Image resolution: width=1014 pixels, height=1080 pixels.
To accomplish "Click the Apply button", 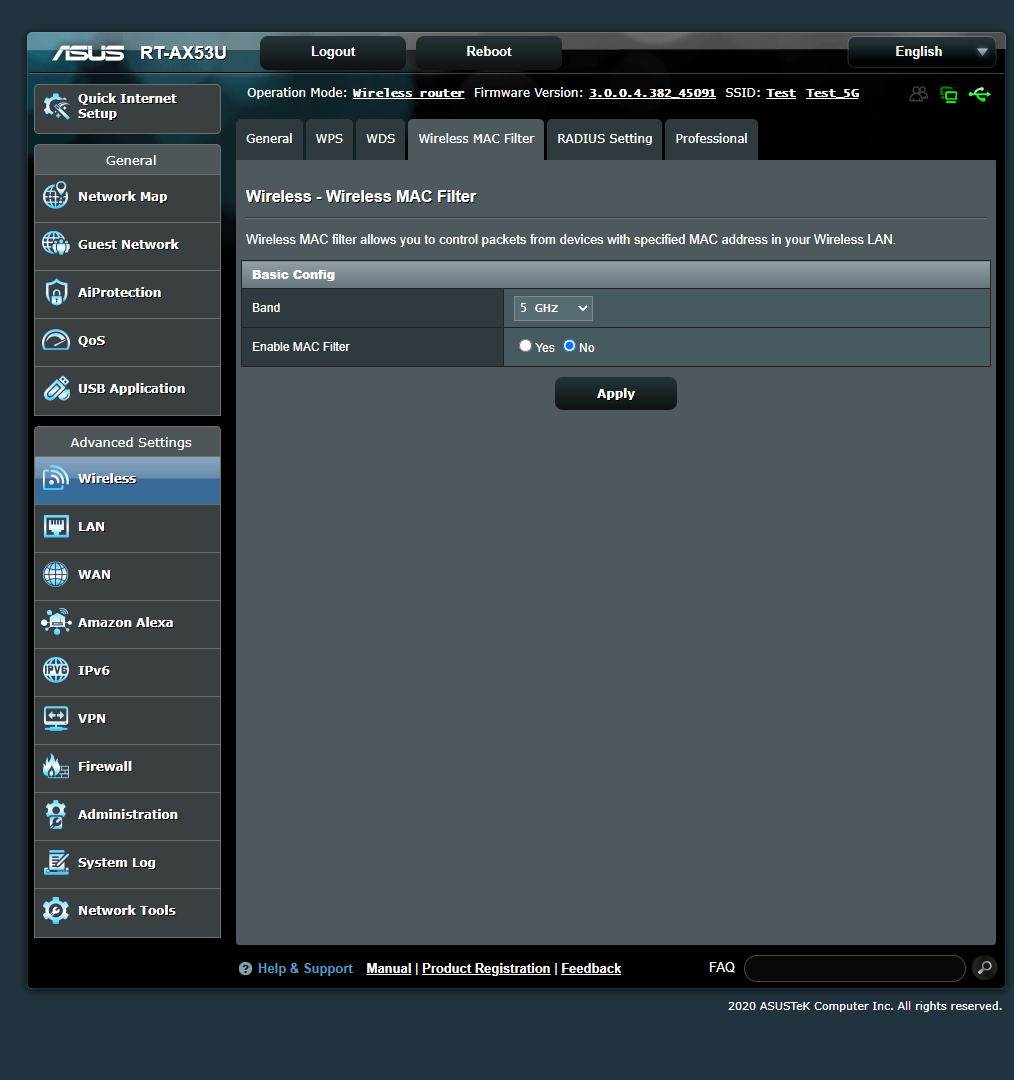I will tap(616, 393).
